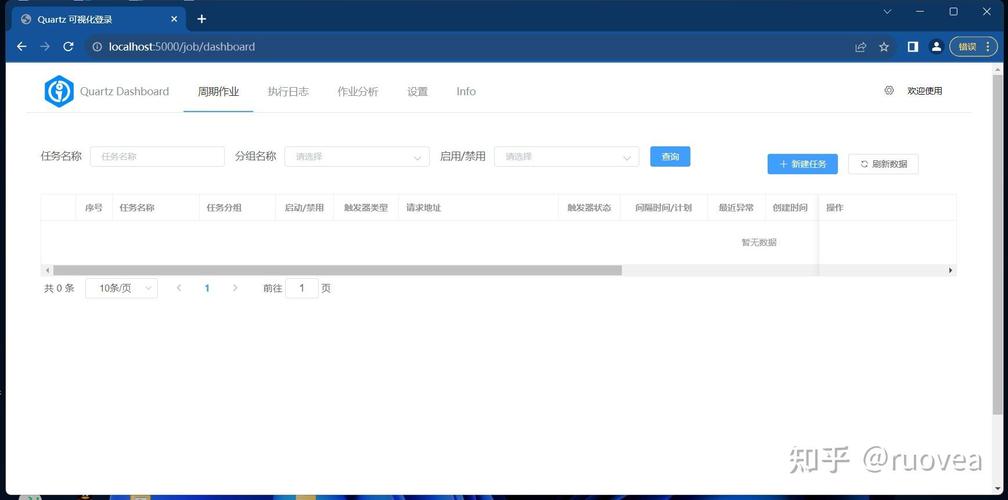Screen dimensions: 1008x500
Task: Click the browser address bar URL
Action: pyautogui.click(x=182, y=46)
